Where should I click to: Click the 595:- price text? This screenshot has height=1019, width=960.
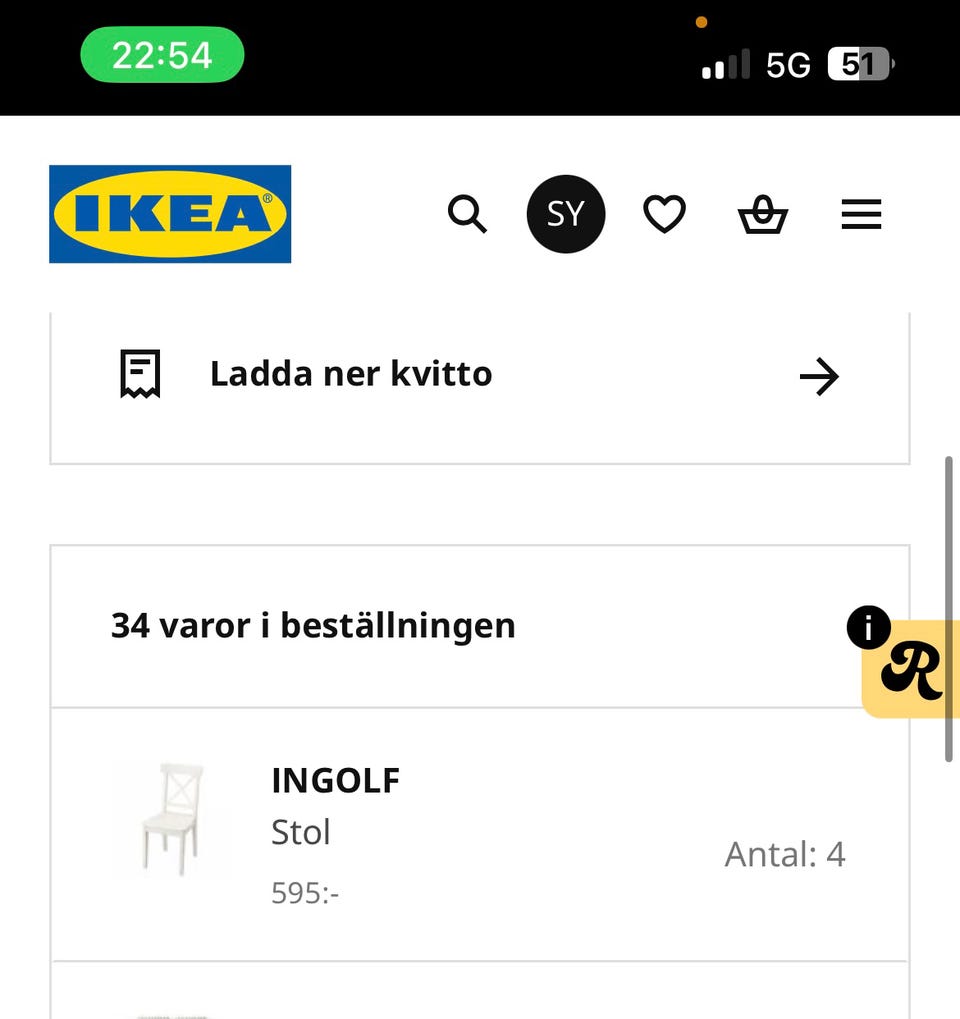point(305,893)
